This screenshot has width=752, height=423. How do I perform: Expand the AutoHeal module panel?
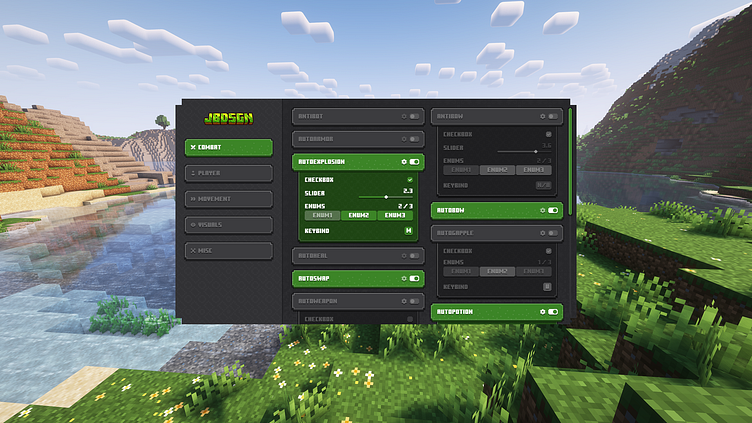(358, 256)
